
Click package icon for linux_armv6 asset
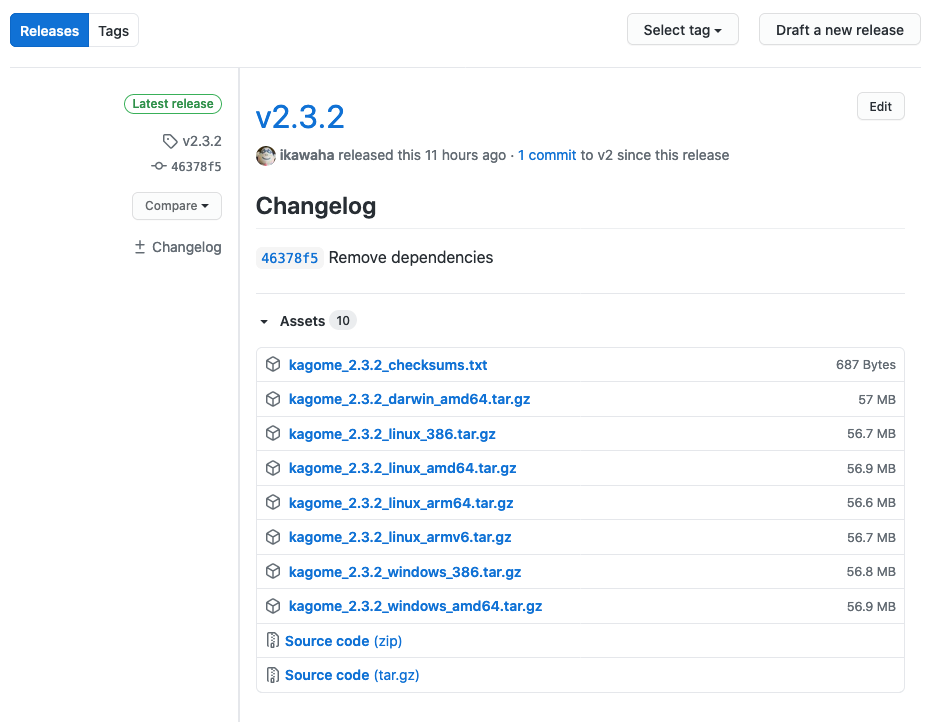pyautogui.click(x=273, y=537)
